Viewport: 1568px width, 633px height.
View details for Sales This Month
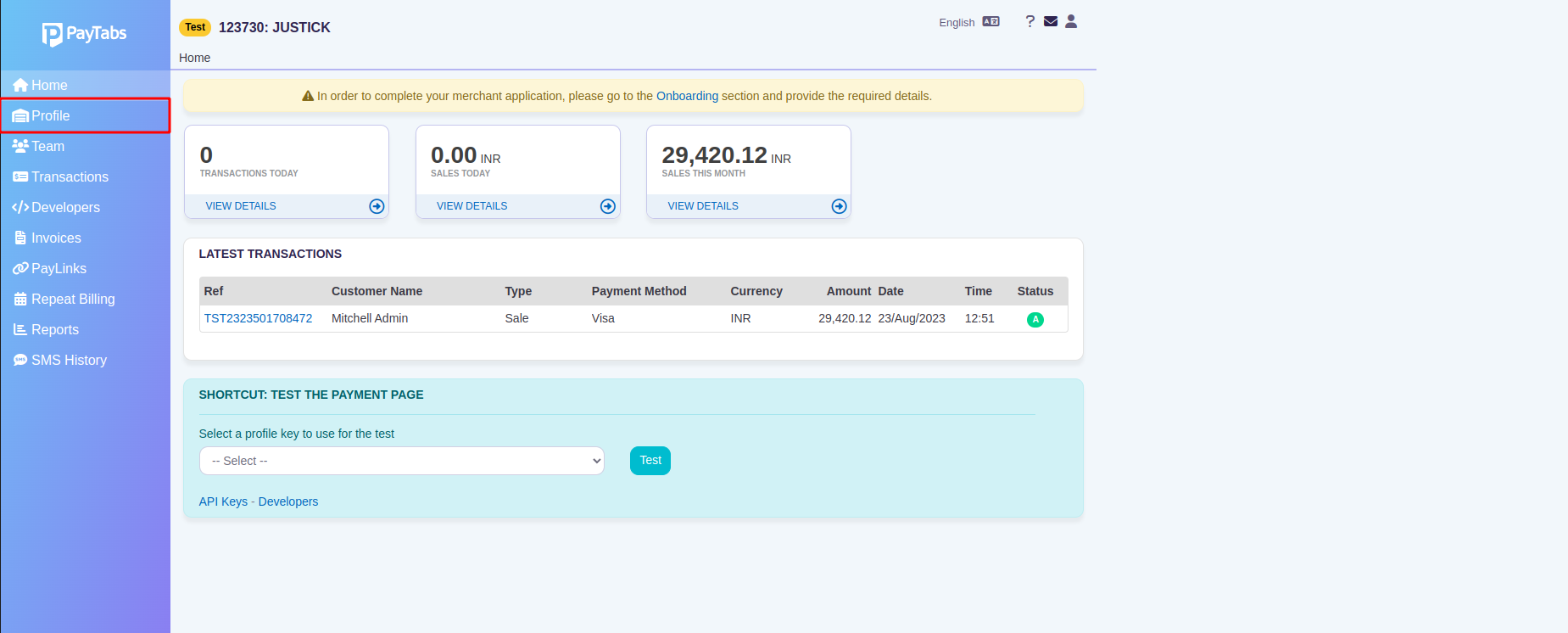pos(703,206)
